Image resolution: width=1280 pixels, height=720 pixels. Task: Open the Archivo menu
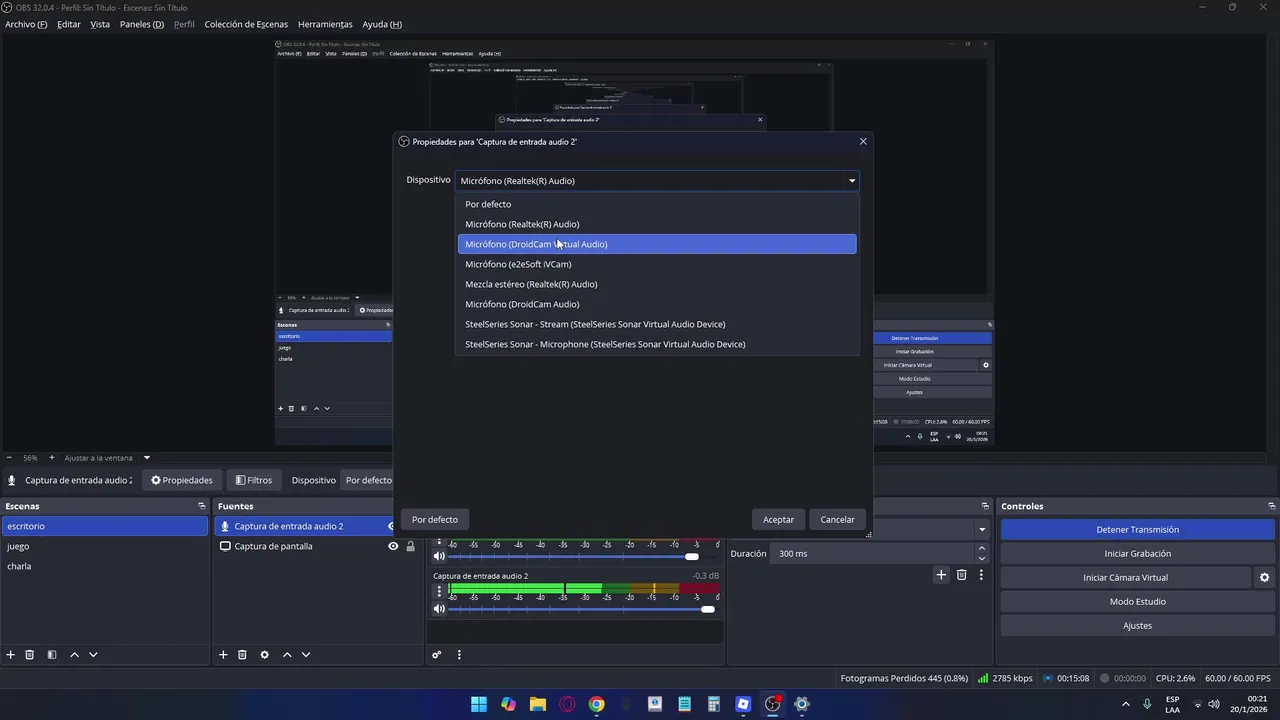coord(26,24)
